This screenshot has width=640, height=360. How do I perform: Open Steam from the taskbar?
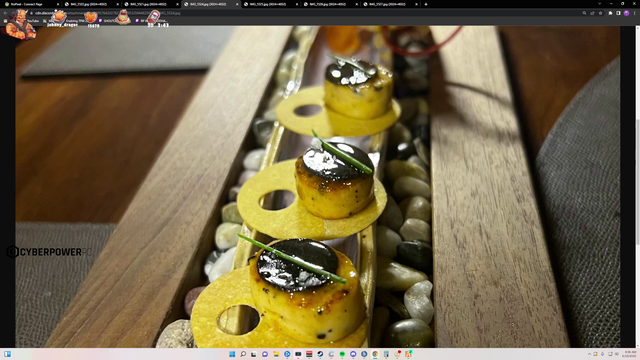[x=320, y=354]
